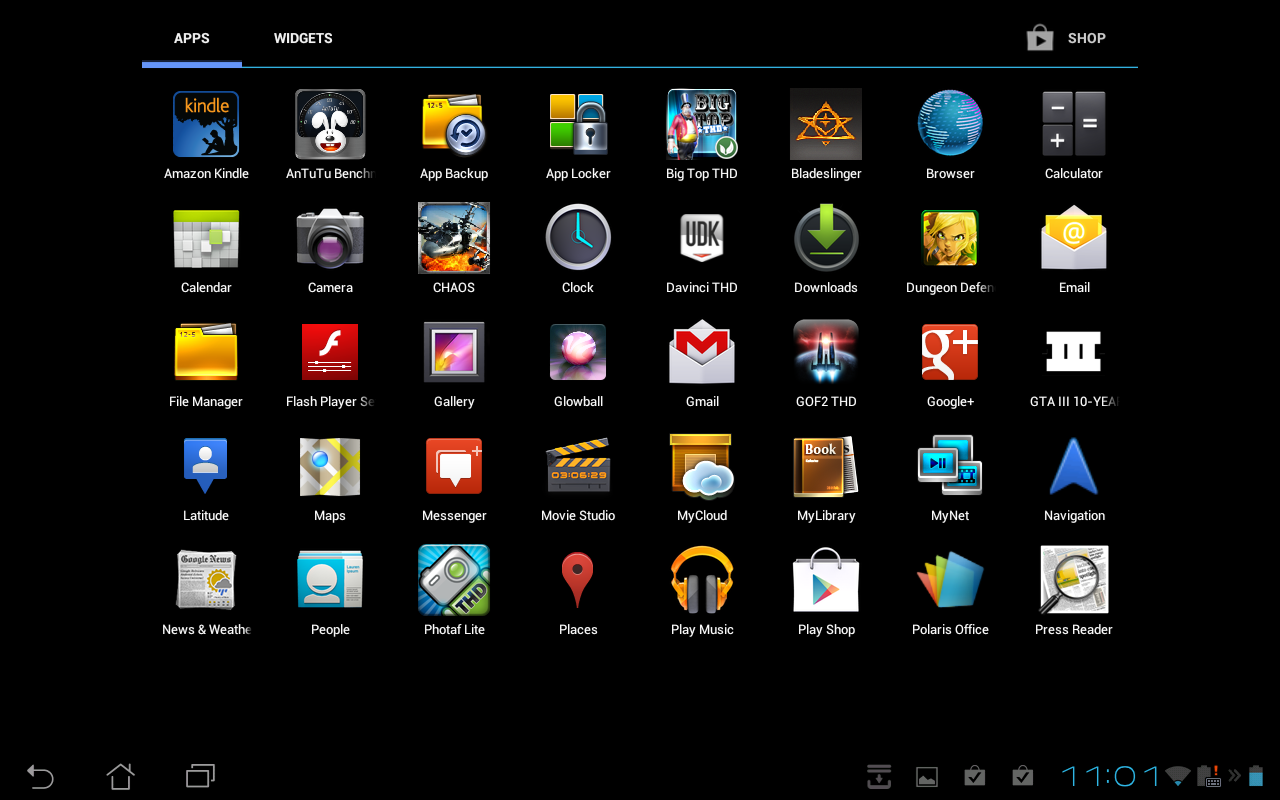Go to the Home screen button

click(x=120, y=775)
